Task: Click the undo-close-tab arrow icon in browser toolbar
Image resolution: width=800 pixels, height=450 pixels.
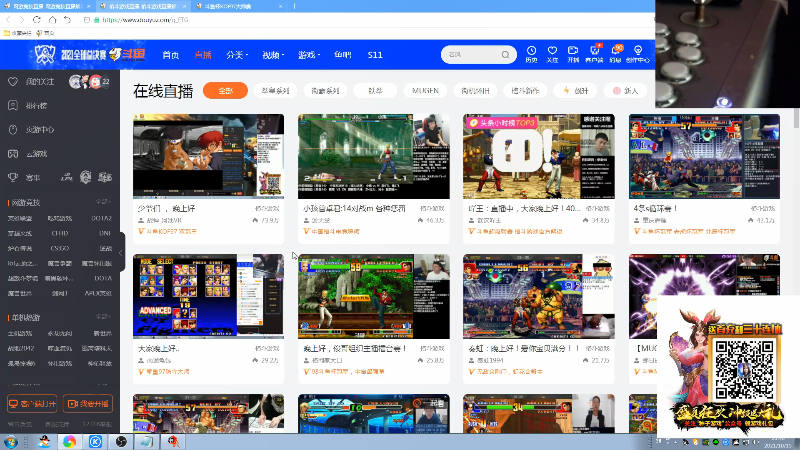Action: [x=67, y=19]
